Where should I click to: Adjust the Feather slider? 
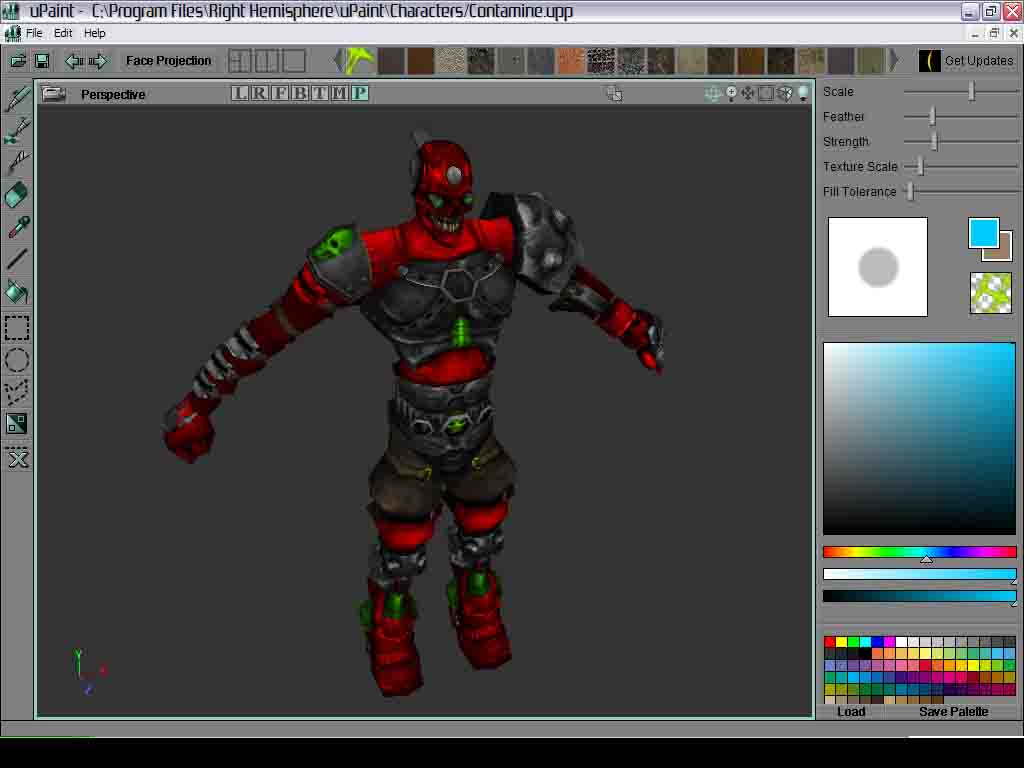pyautogui.click(x=933, y=116)
